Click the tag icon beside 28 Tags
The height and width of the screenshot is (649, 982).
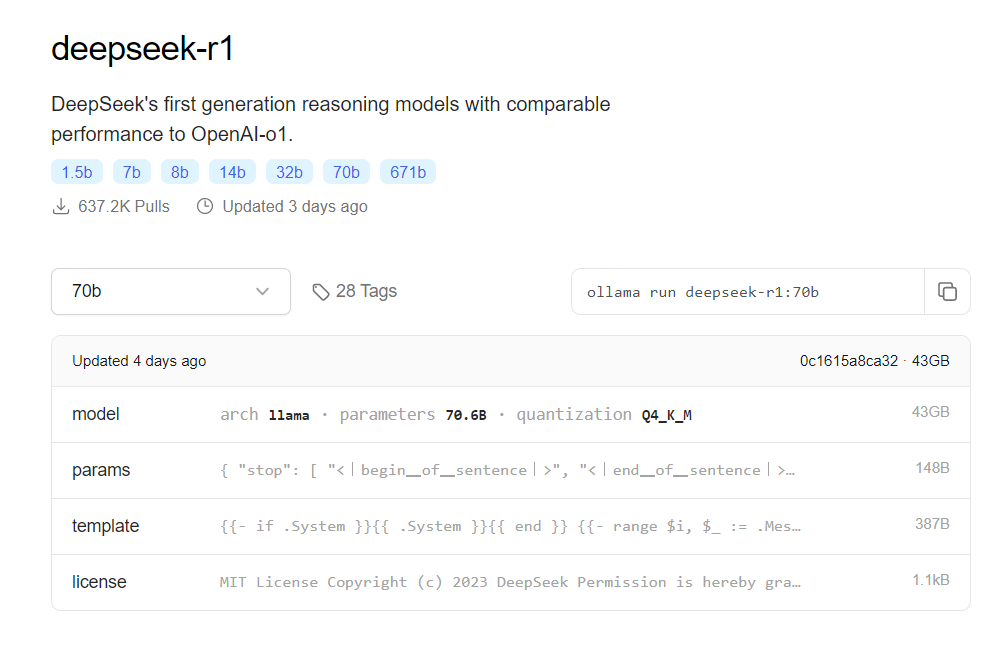pos(321,292)
